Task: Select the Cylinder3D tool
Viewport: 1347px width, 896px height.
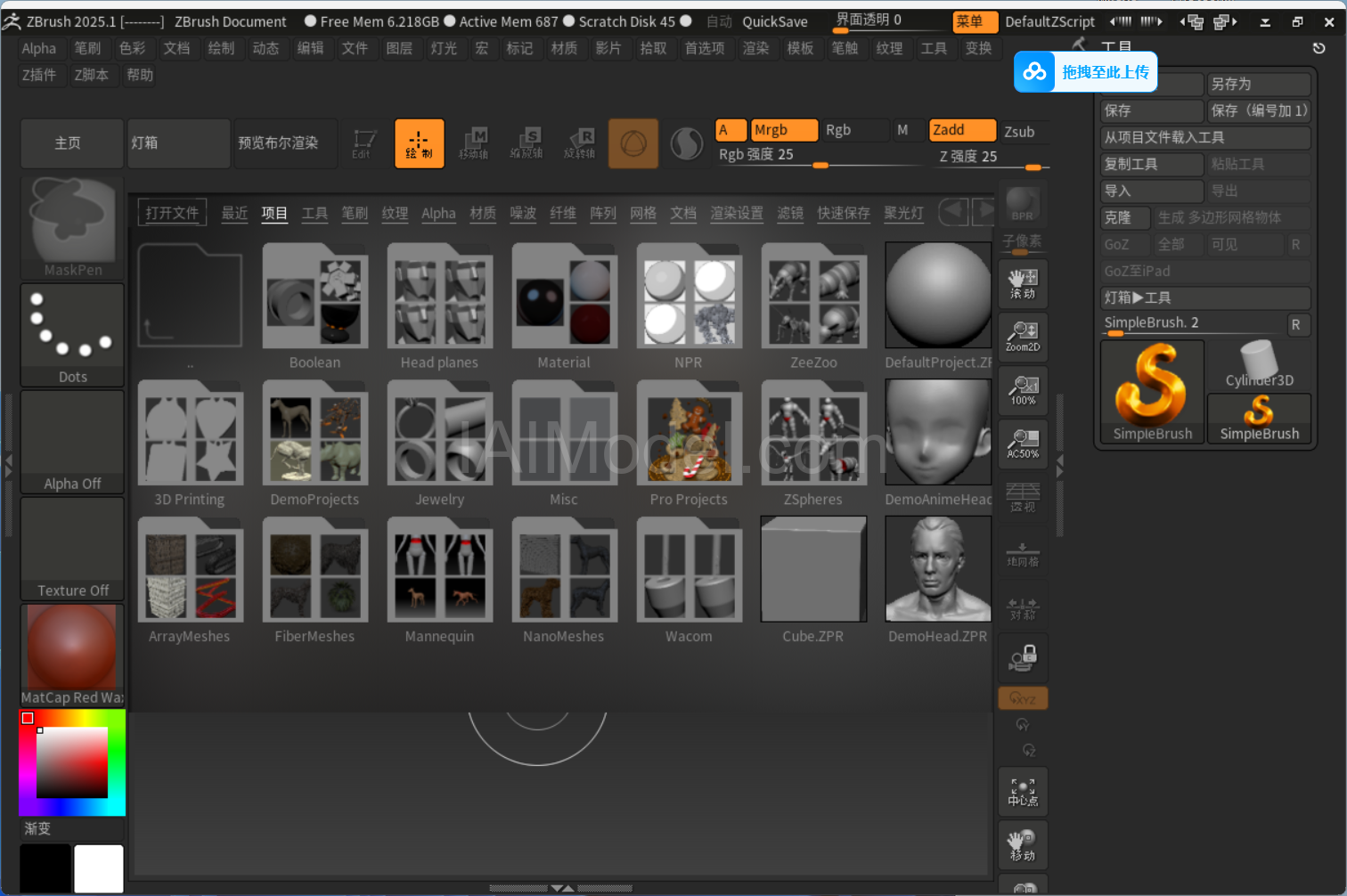Action: (x=1259, y=365)
